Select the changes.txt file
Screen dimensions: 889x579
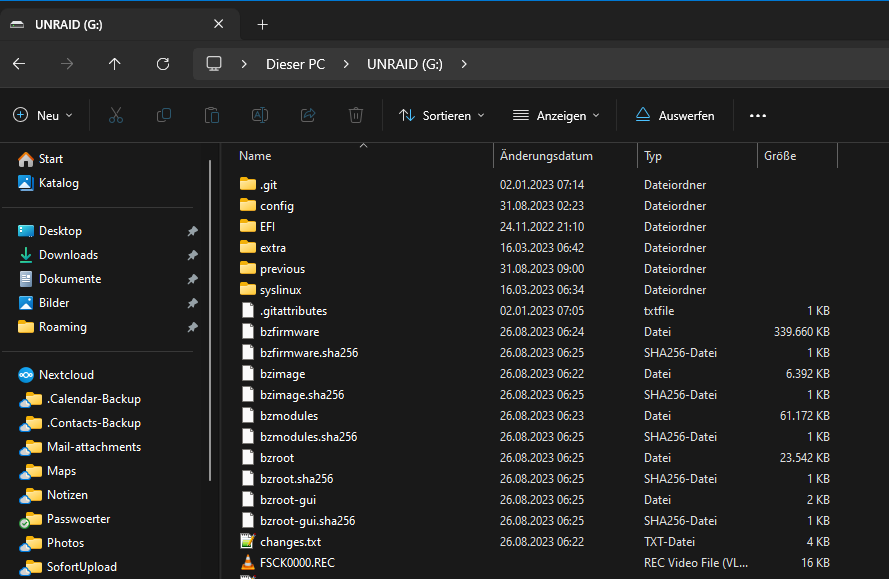(290, 542)
